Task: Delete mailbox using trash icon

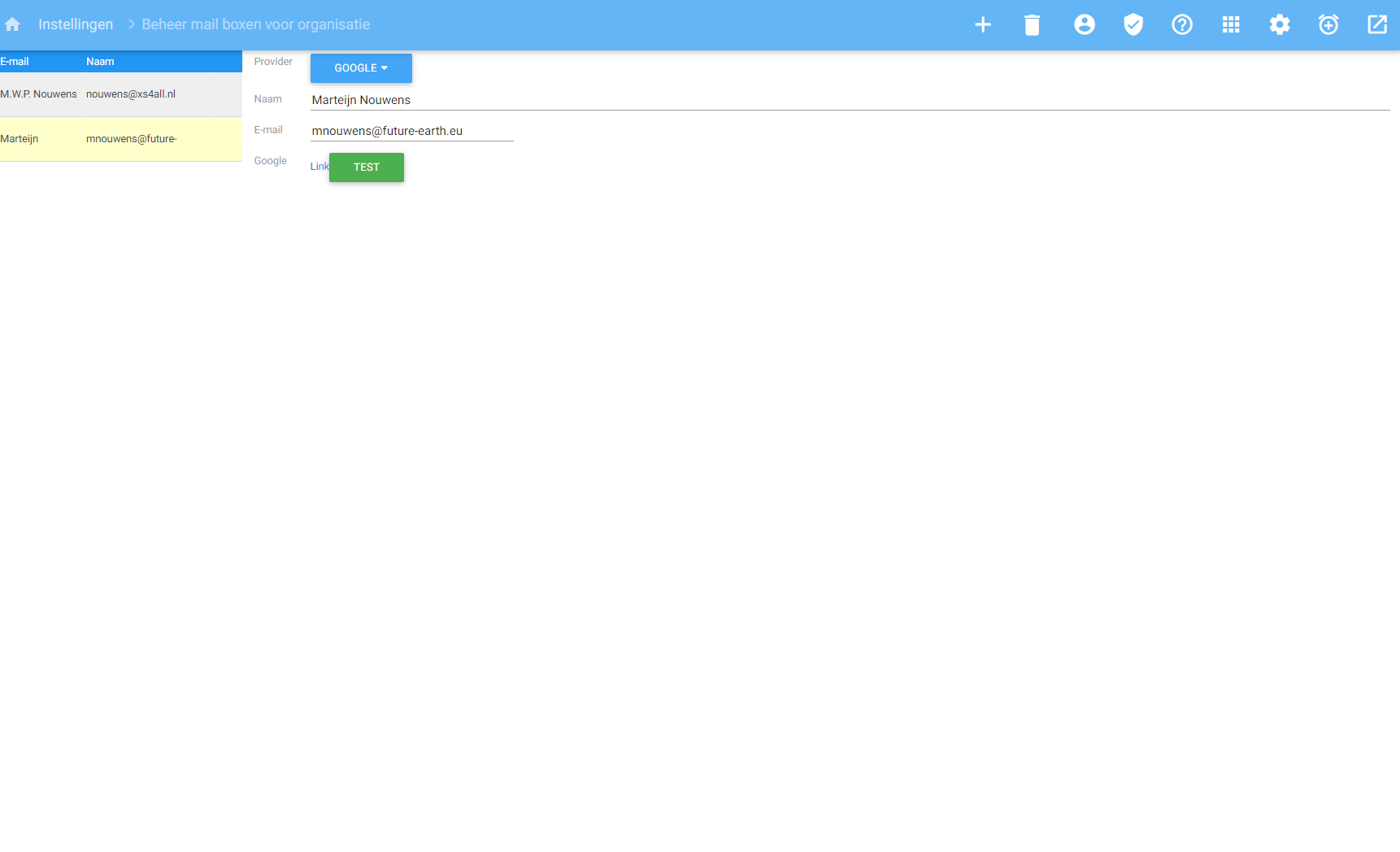Action: tap(1032, 24)
